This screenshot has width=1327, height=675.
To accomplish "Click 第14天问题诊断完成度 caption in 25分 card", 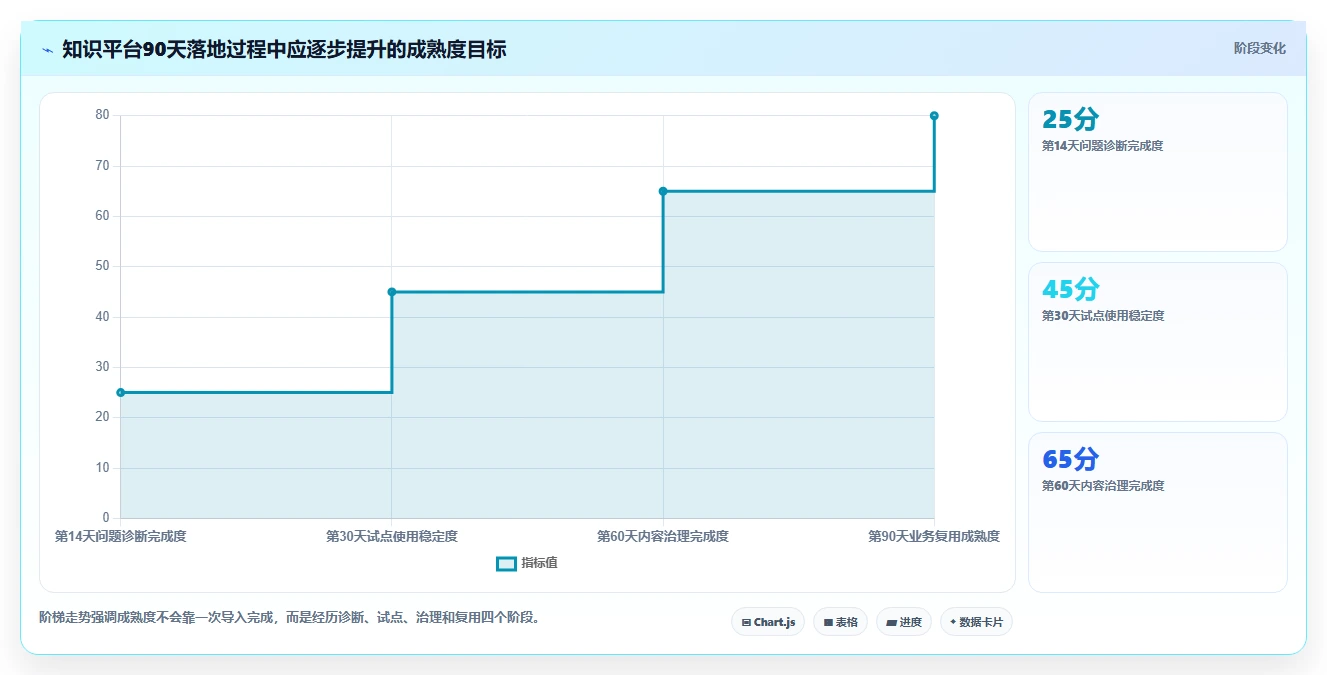I will 1102,146.
